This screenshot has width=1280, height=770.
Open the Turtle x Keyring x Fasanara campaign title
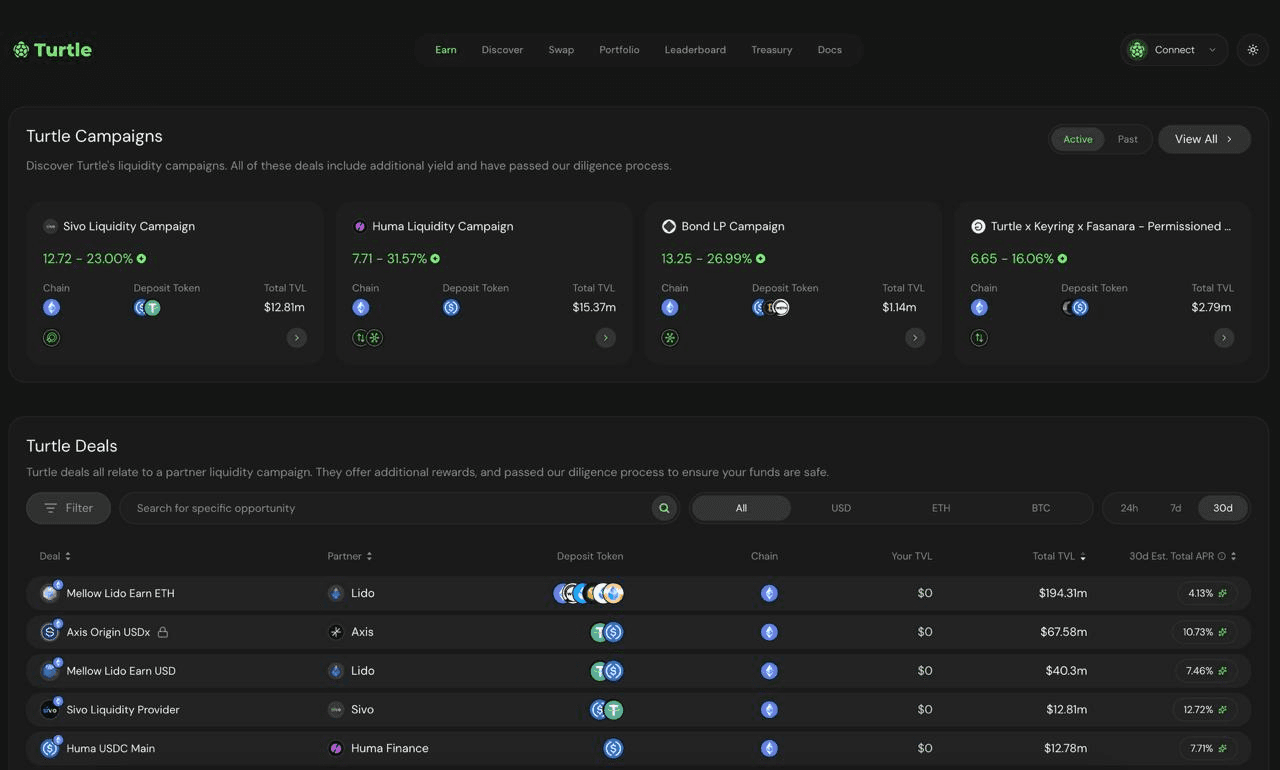(x=1111, y=227)
